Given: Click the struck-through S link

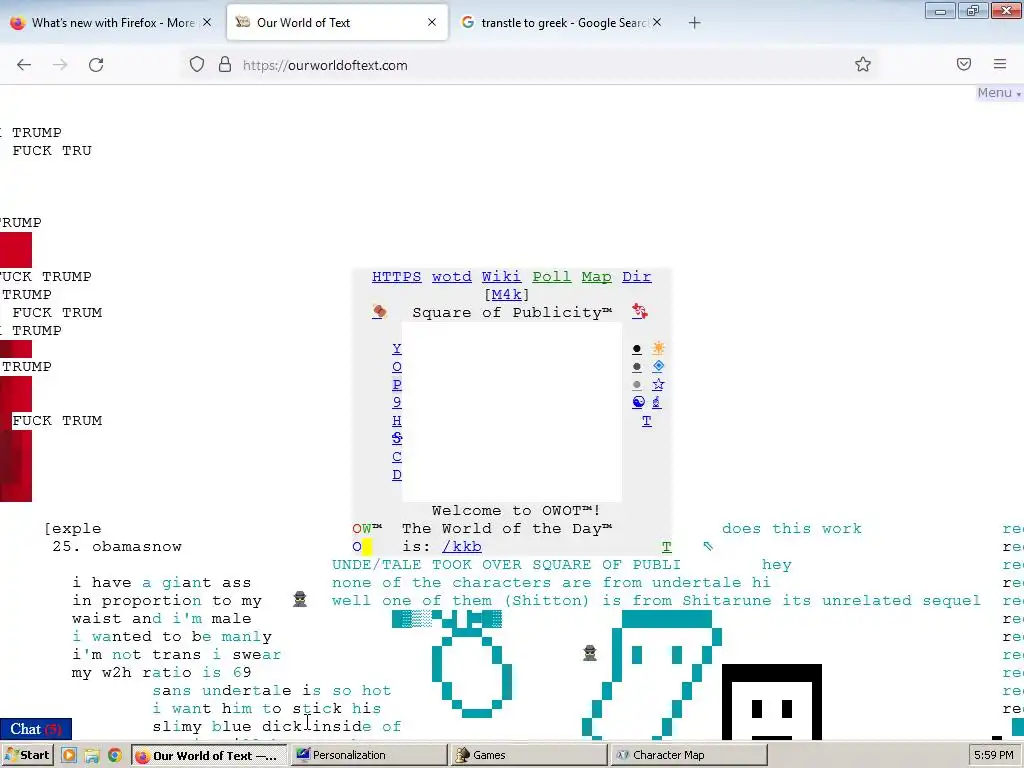Looking at the screenshot, I should [x=396, y=438].
